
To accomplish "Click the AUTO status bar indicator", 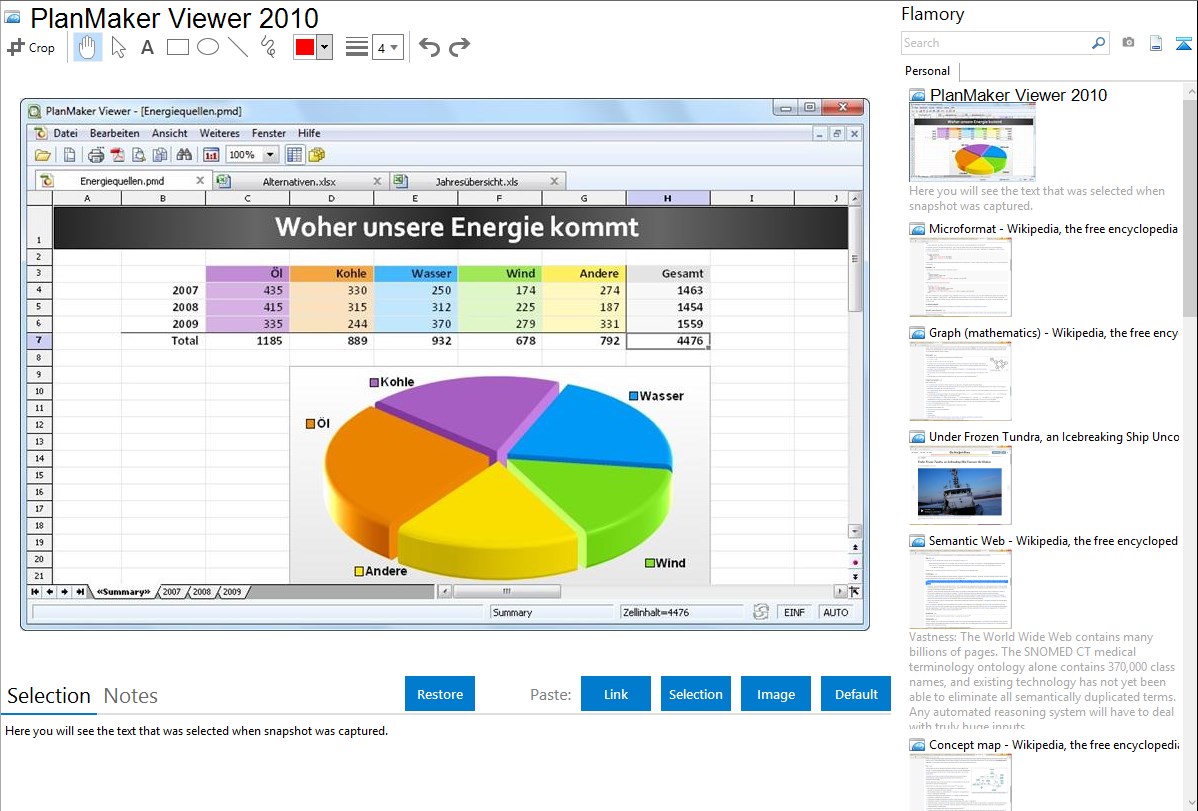I will pyautogui.click(x=835, y=612).
